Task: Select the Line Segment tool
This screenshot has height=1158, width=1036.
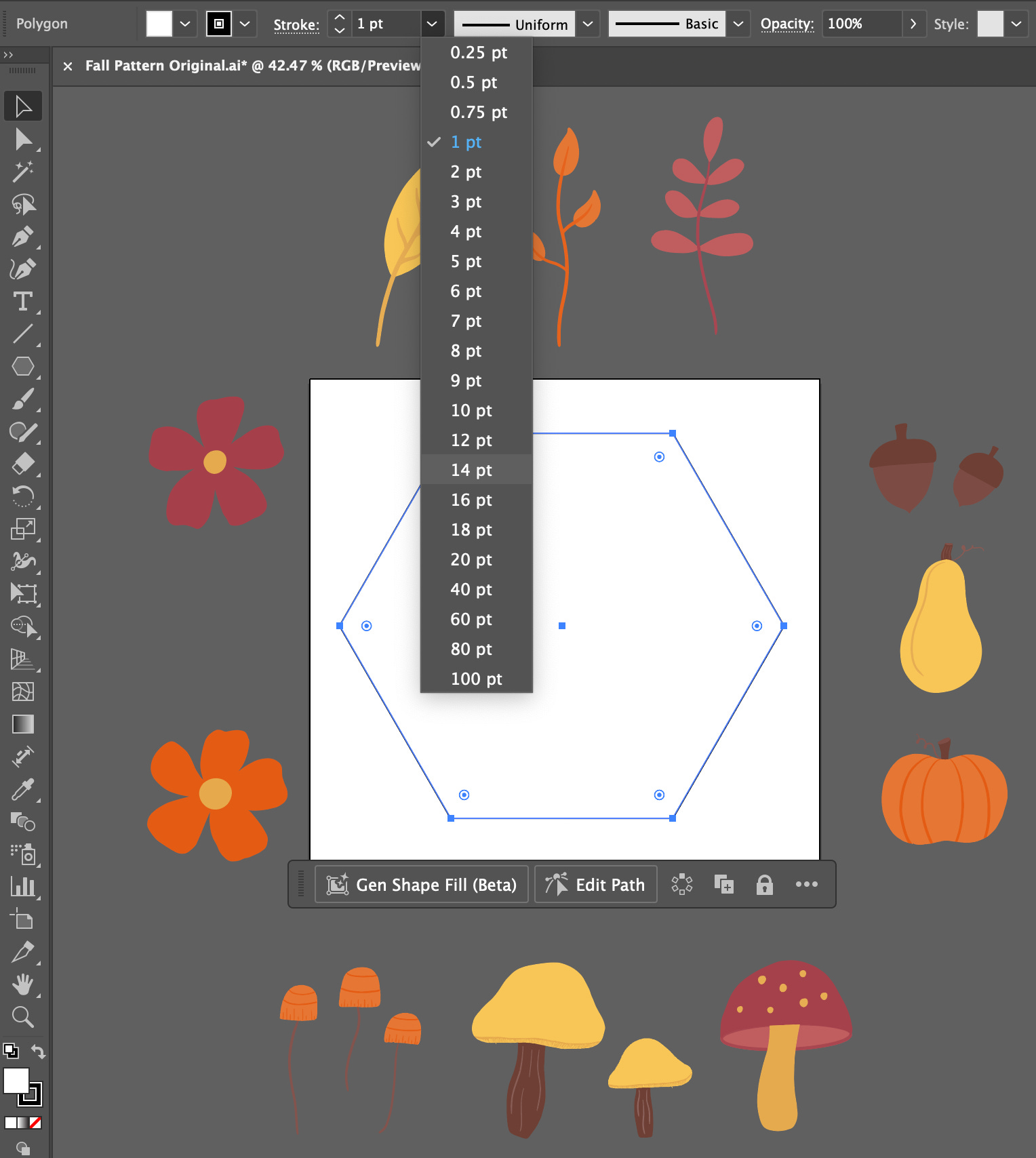Action: 23,334
